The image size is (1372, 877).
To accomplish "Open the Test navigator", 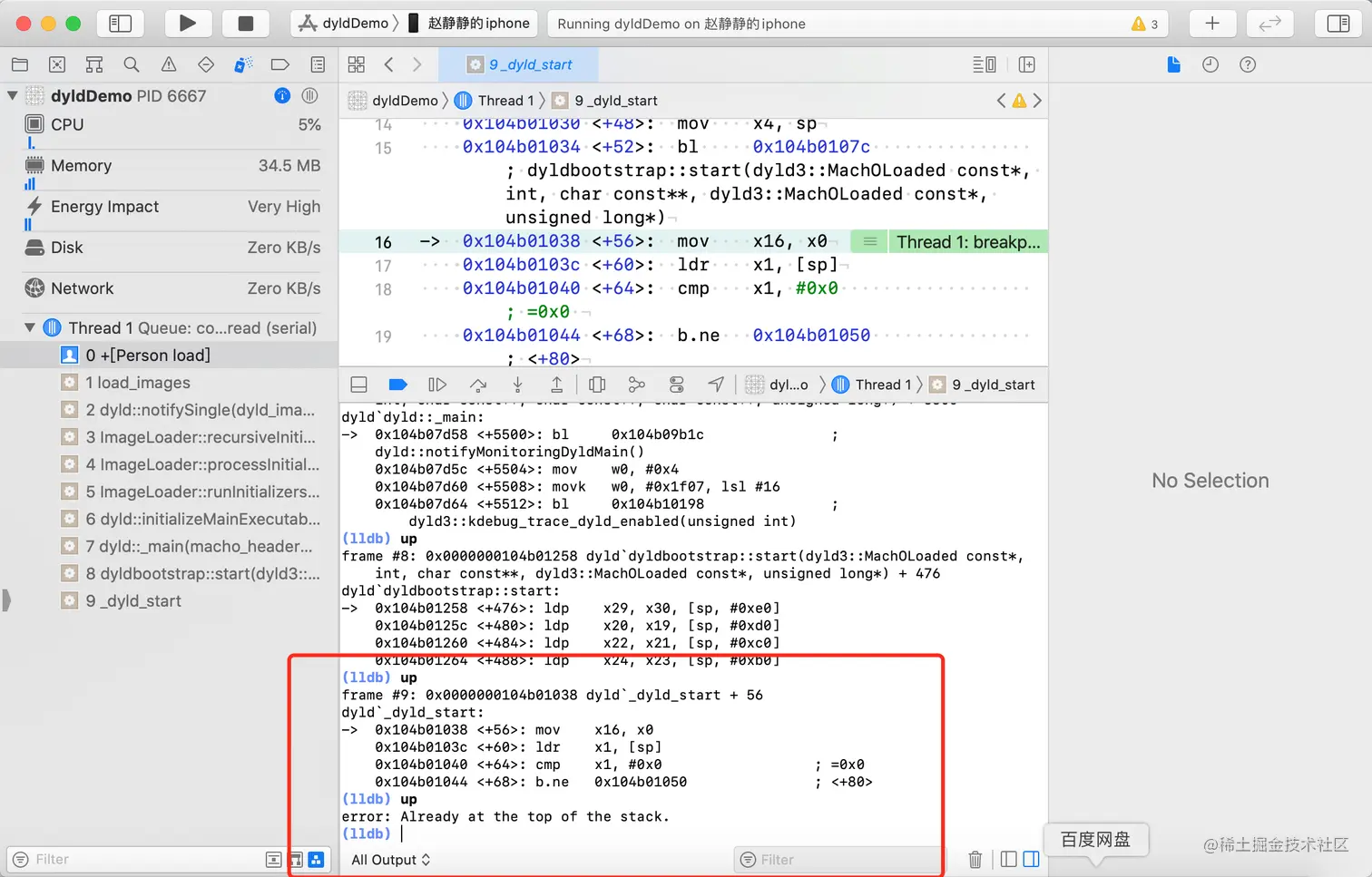I will click(206, 64).
